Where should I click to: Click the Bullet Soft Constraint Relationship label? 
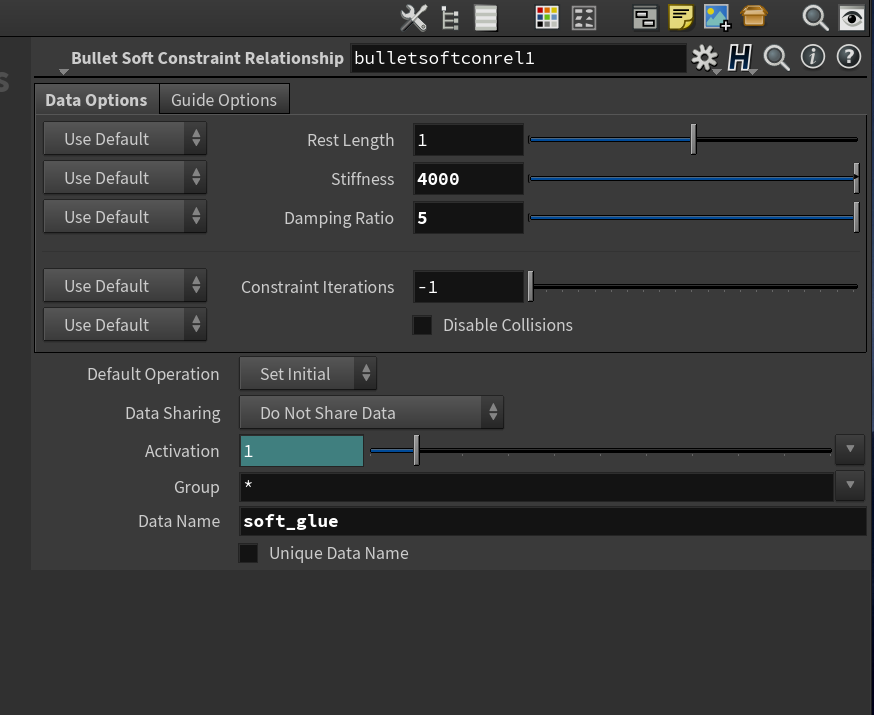point(207,58)
